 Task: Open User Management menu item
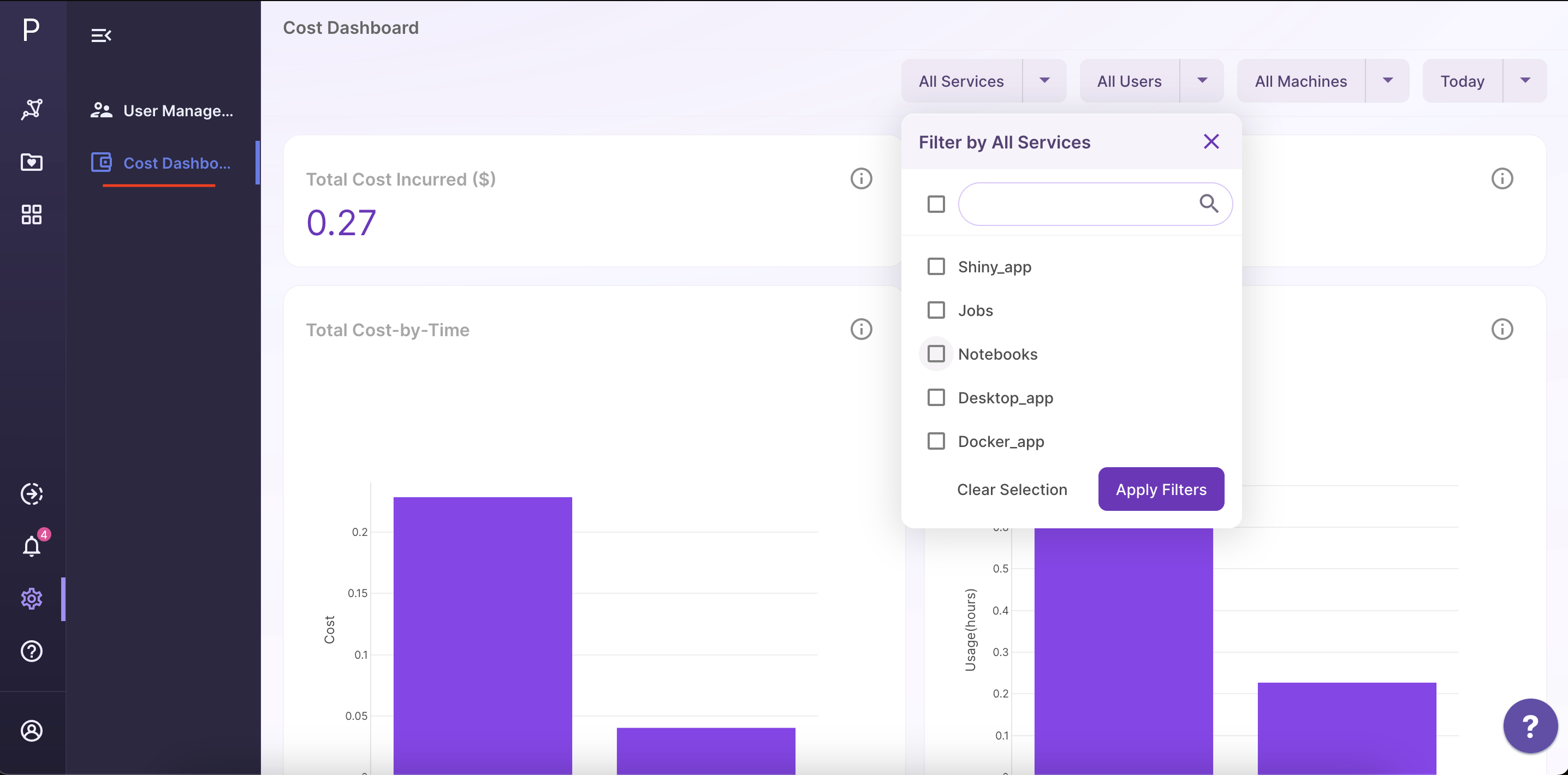tap(163, 110)
